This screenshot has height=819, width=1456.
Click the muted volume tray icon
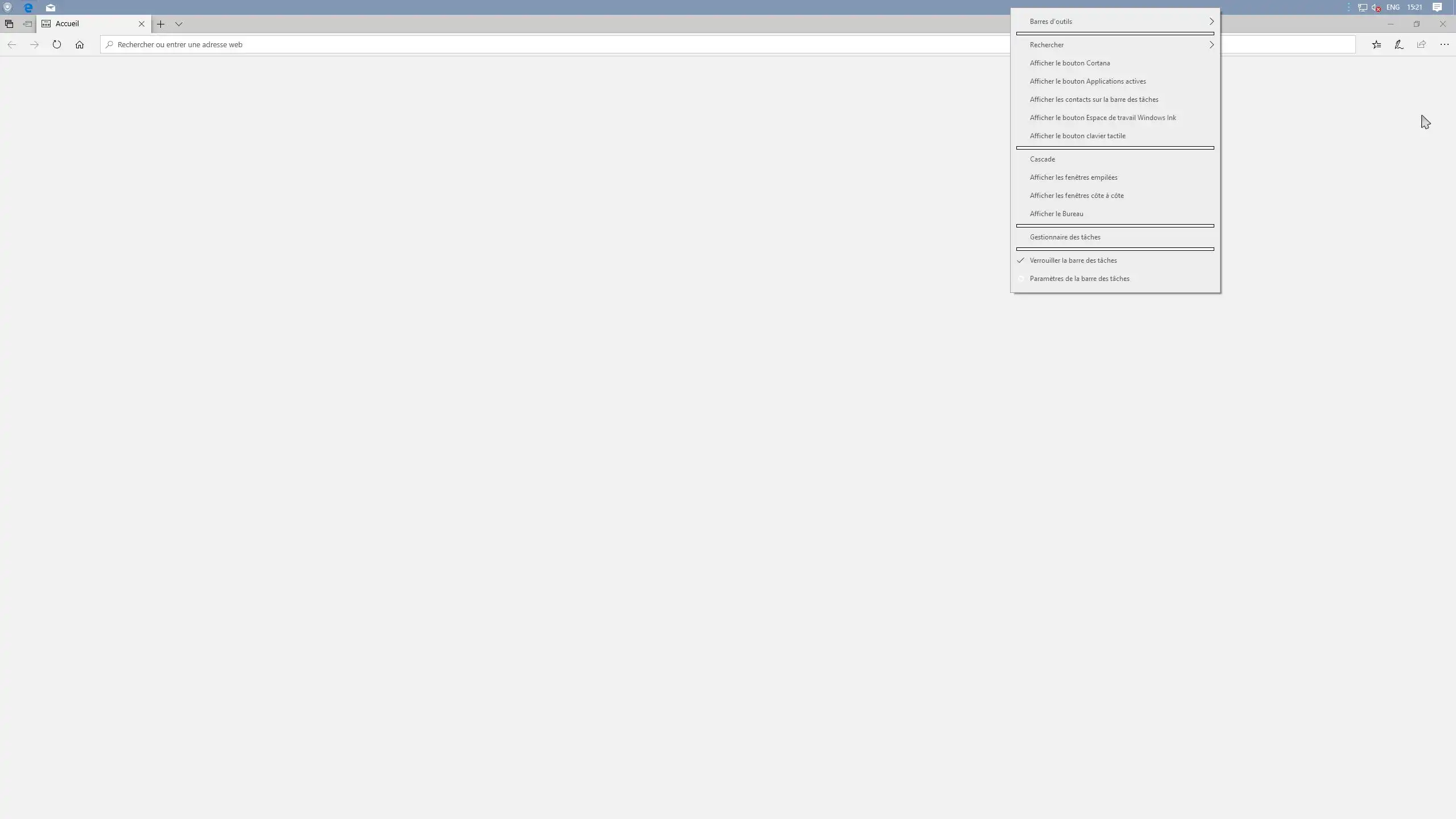point(1376,7)
